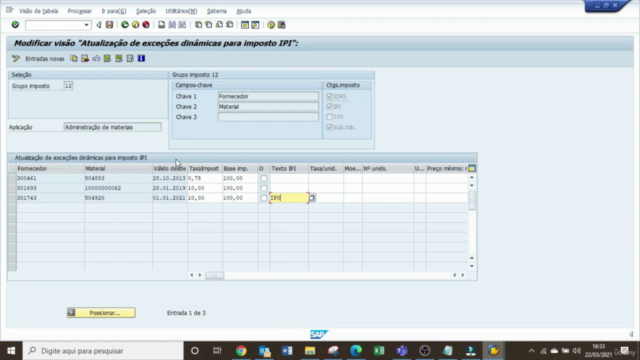Screen dimensions: 640x360
Task: Select row marker for Fornecedor 301693
Action: coord(12,188)
